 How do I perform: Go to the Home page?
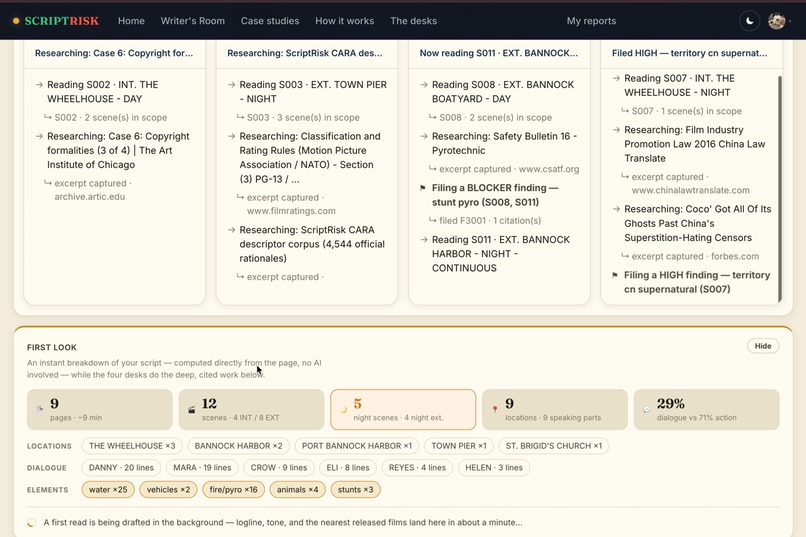(131, 21)
